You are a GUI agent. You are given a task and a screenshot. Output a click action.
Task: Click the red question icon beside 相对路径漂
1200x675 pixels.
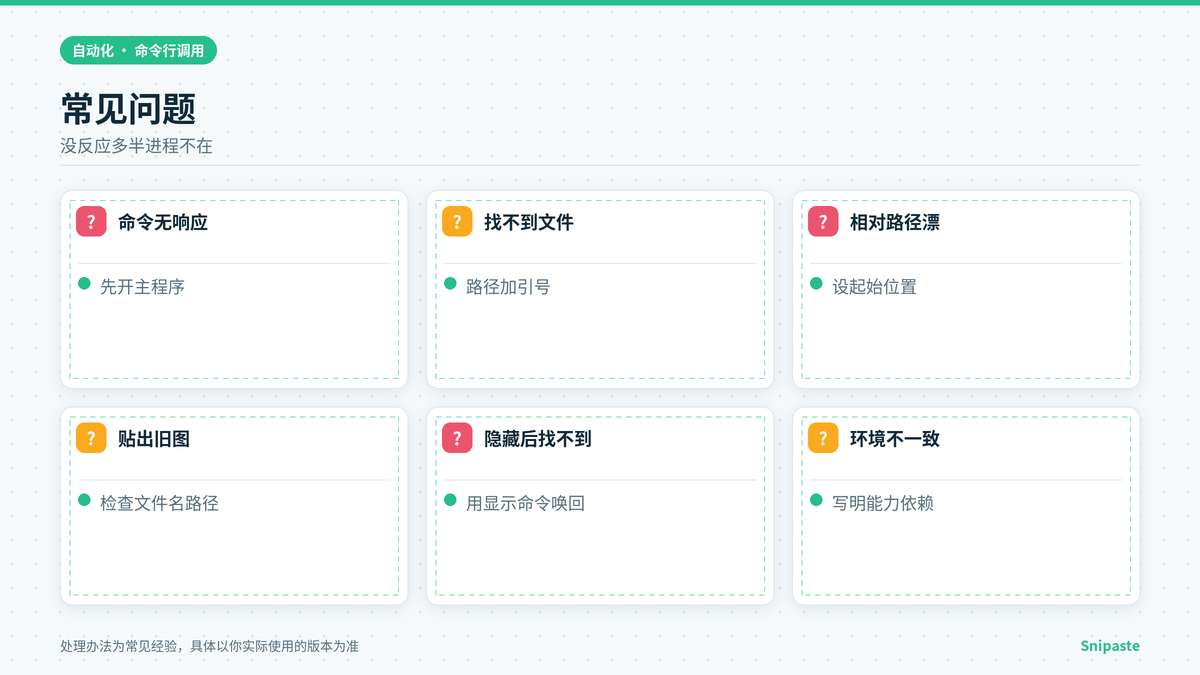(x=823, y=222)
